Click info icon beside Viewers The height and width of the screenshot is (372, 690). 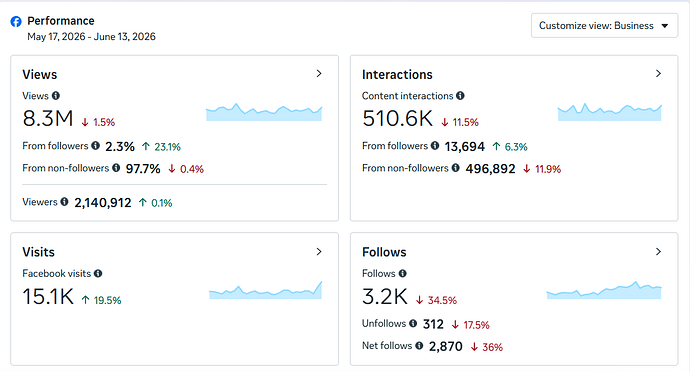[64, 202]
